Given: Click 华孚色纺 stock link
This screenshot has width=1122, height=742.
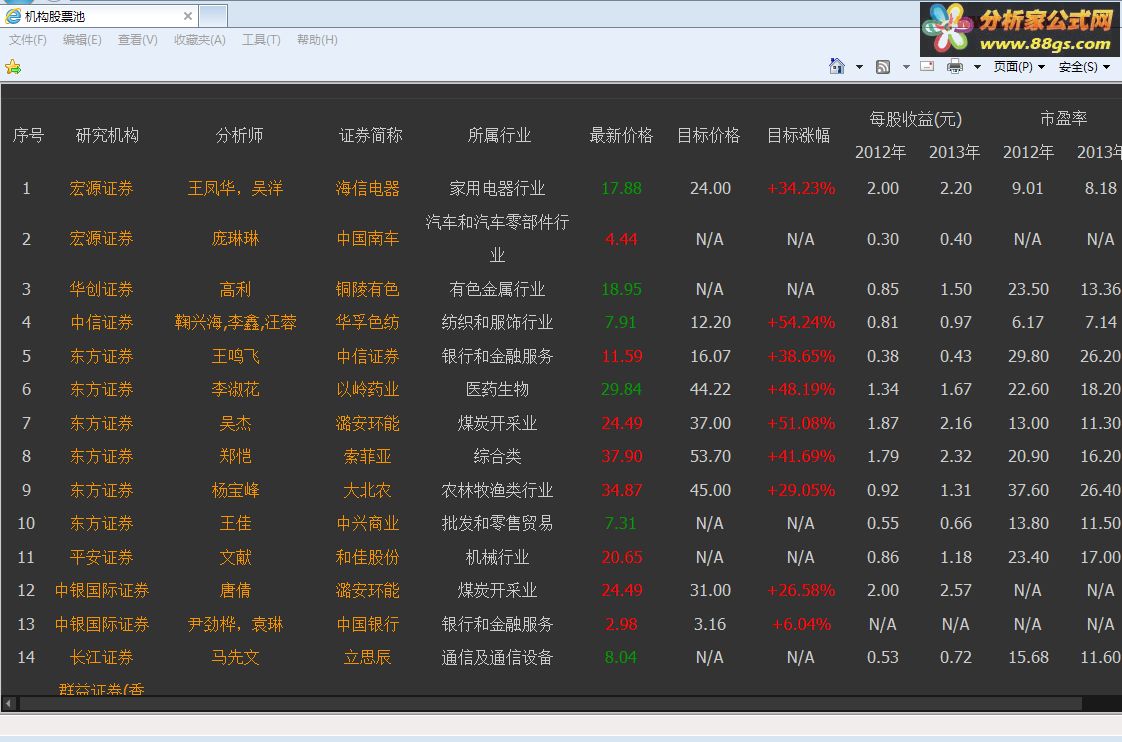Looking at the screenshot, I should click(x=368, y=322).
